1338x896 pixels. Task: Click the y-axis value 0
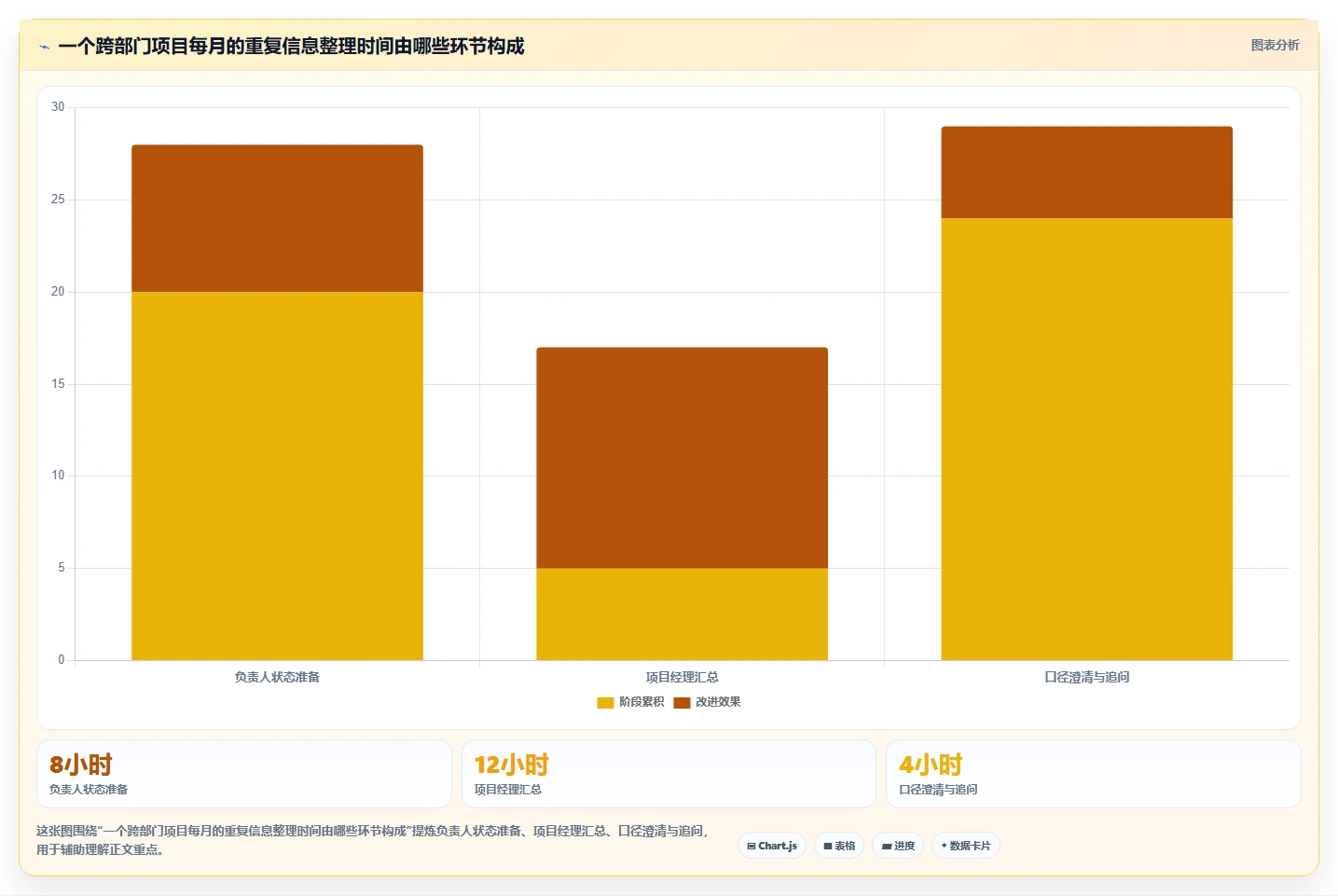(62, 660)
